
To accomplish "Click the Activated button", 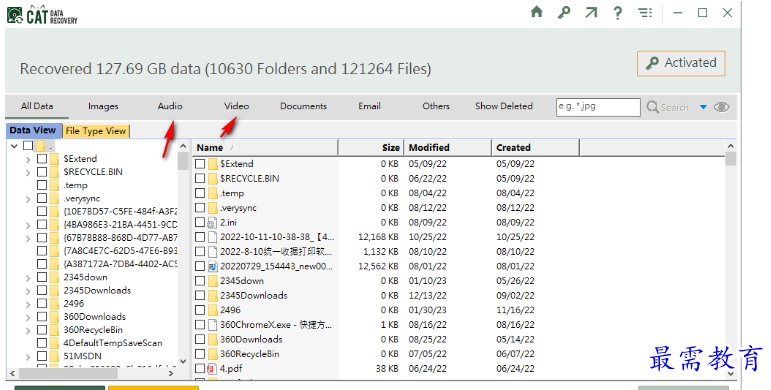I will [681, 63].
